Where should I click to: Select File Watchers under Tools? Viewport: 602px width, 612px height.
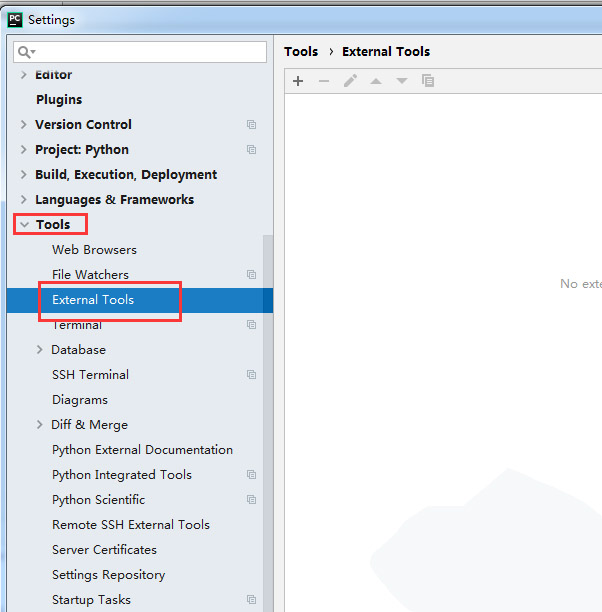(x=90, y=274)
